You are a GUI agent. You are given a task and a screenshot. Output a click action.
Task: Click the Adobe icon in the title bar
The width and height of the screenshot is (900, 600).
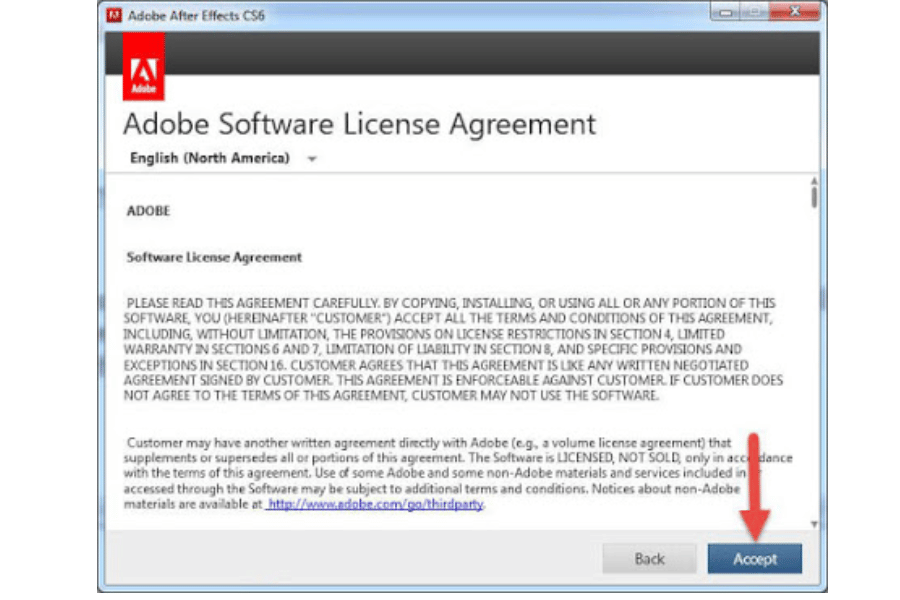tap(114, 16)
